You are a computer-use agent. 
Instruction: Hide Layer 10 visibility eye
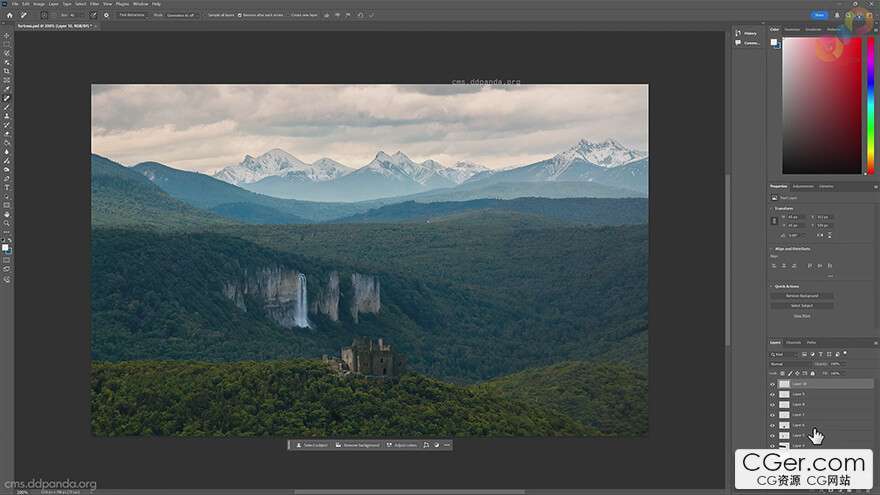(773, 384)
